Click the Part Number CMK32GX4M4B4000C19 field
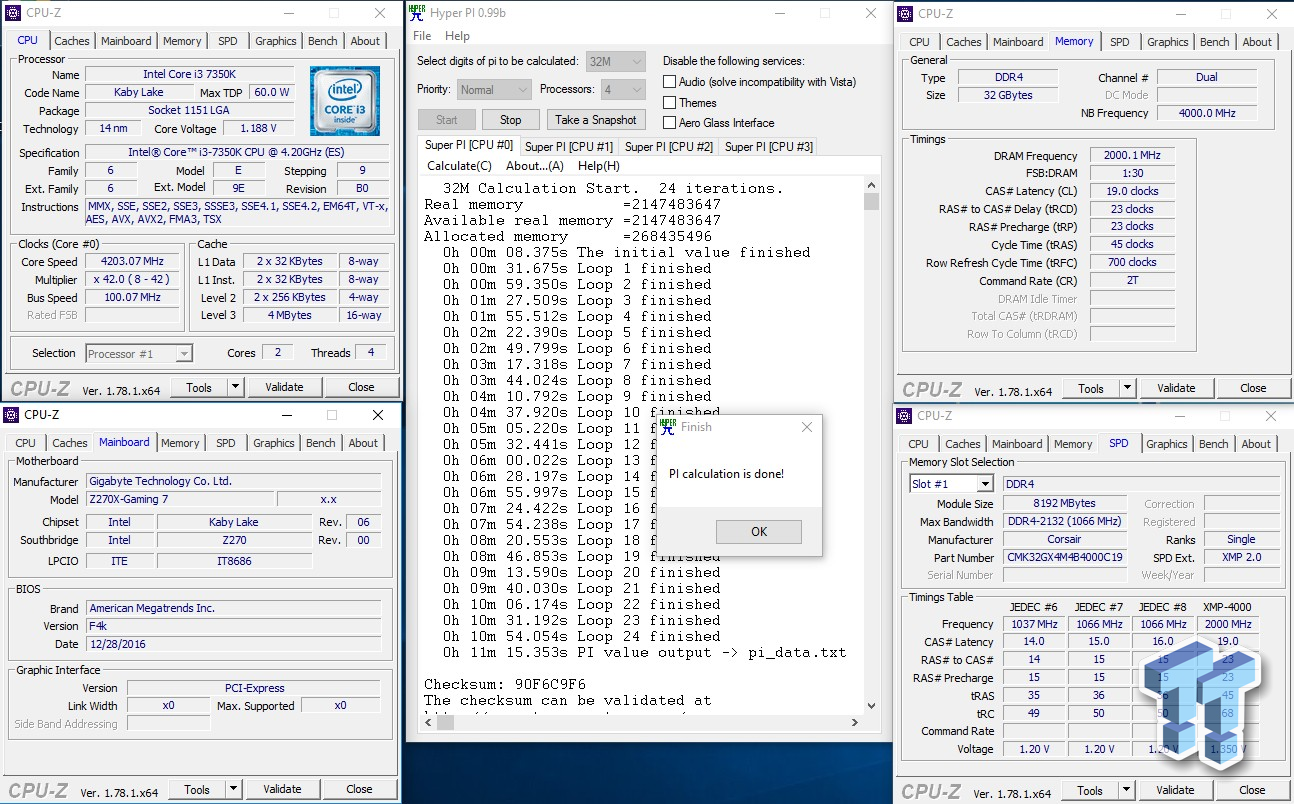Viewport: 1294px width, 804px height. [x=1064, y=557]
